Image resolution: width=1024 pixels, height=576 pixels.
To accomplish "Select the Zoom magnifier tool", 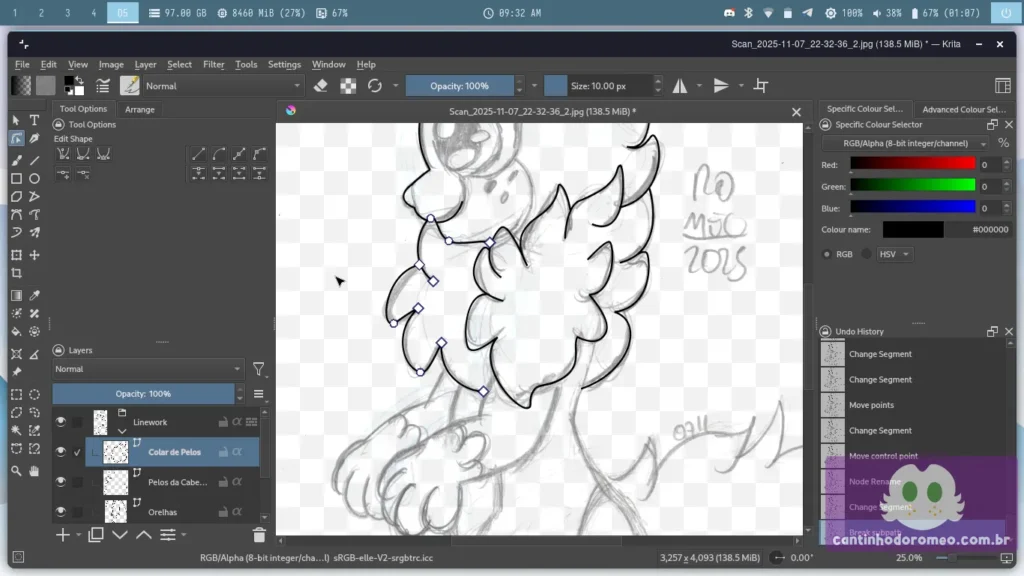I will tap(16, 471).
